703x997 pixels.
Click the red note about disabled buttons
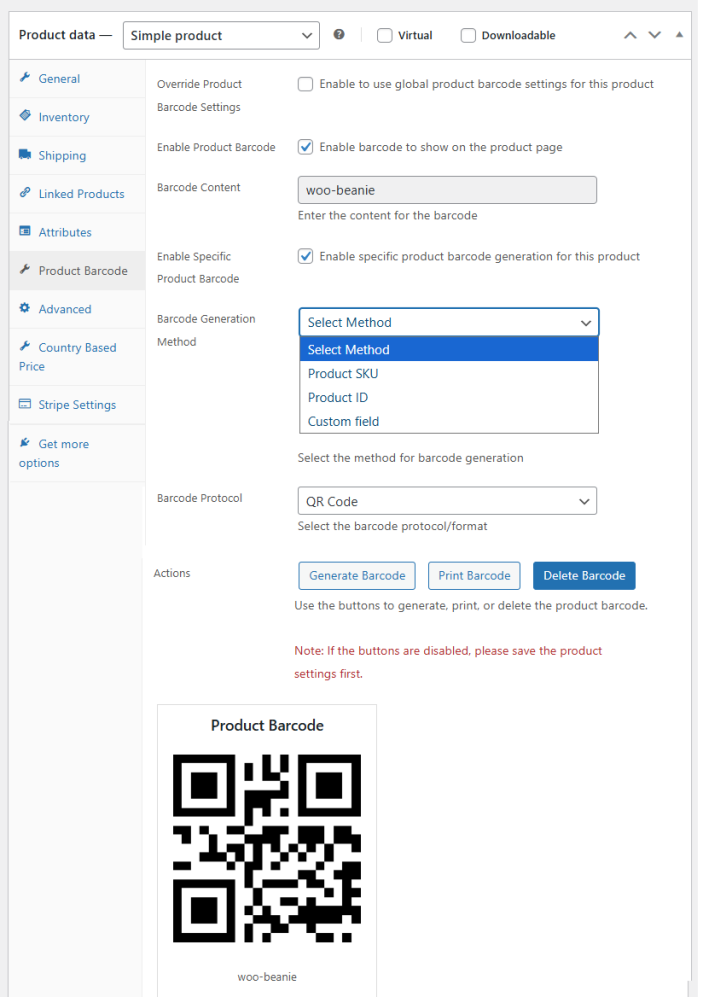click(x=448, y=662)
